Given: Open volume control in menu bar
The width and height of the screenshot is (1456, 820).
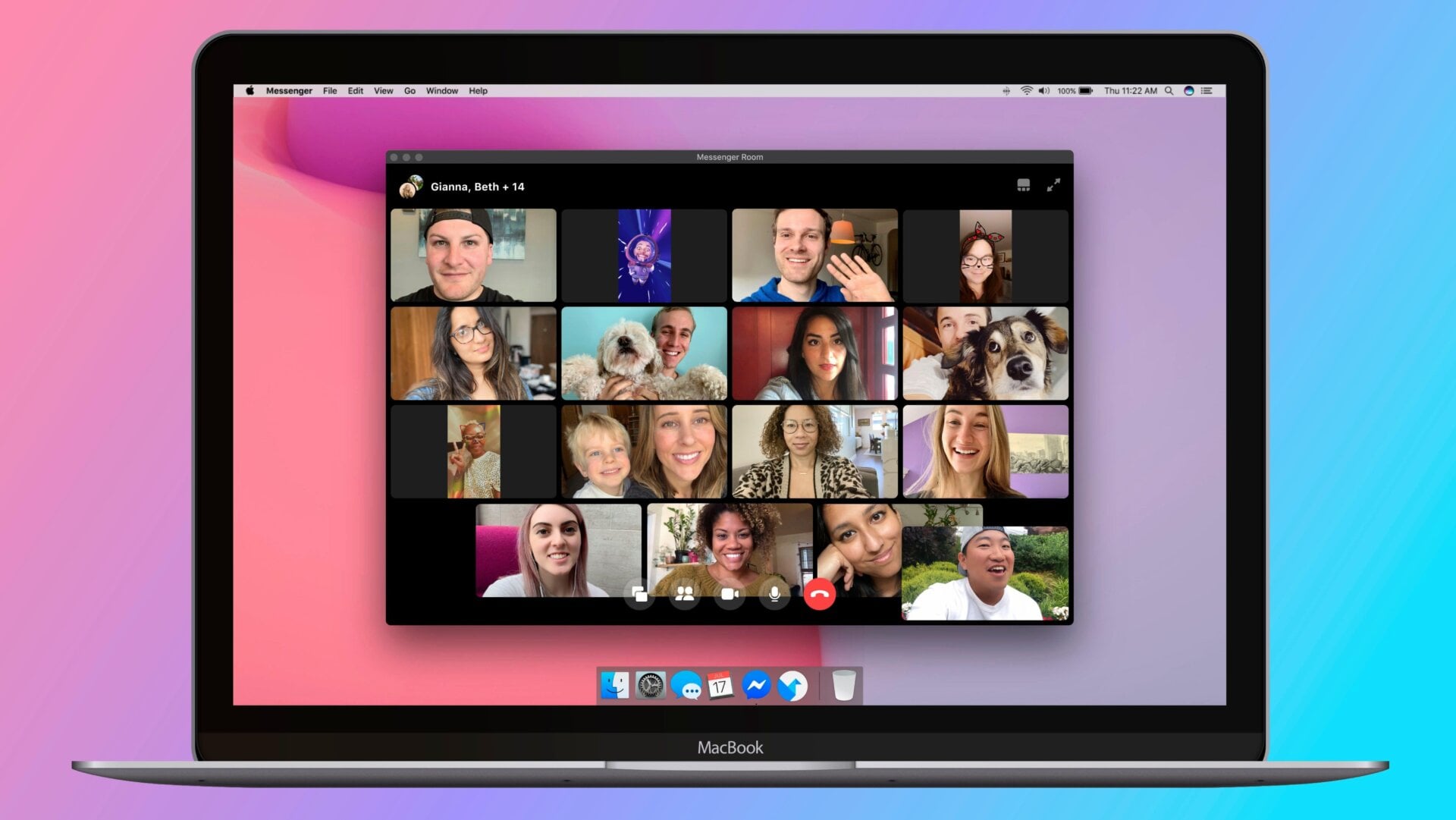Looking at the screenshot, I should tap(1044, 90).
